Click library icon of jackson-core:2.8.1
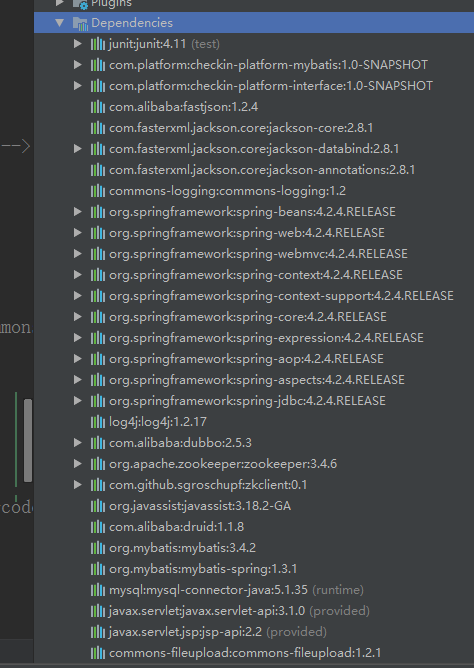Screen dimensions: 474x668 (98, 127)
